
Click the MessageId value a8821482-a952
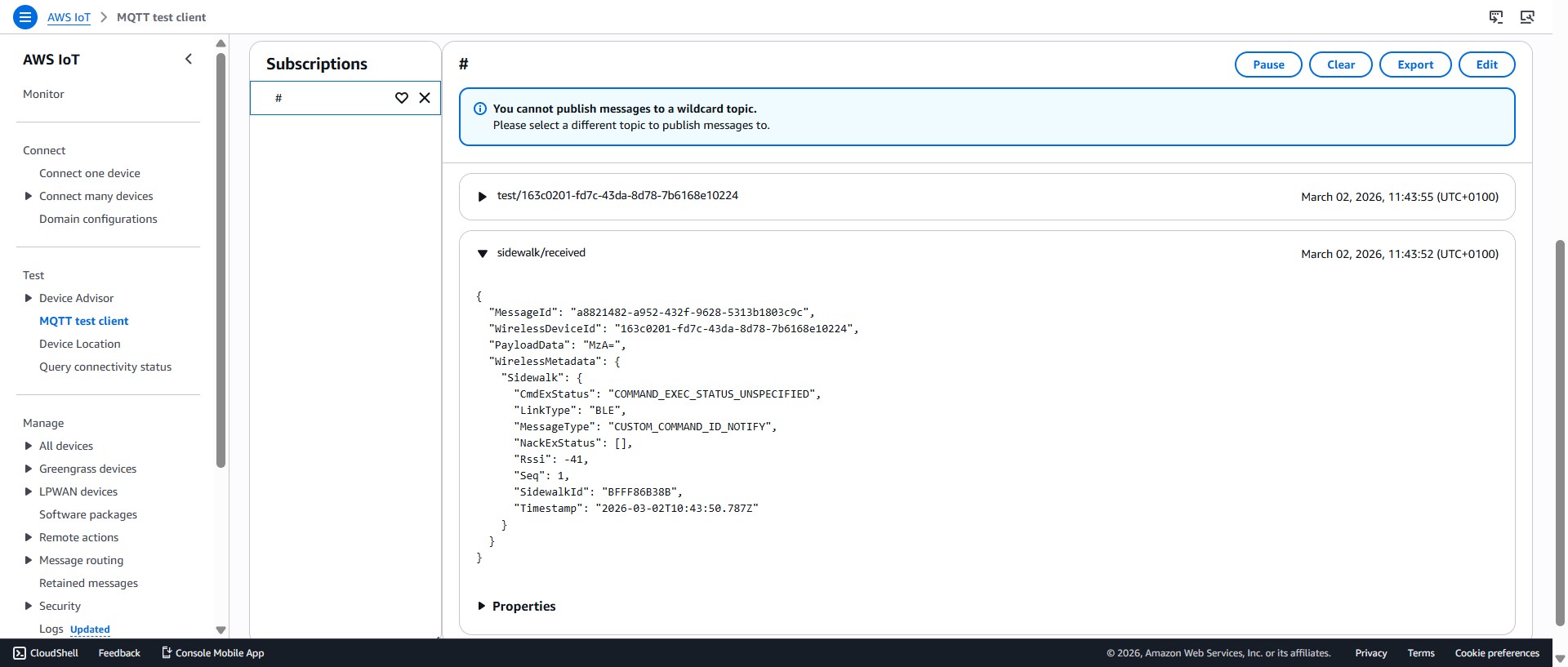tap(689, 312)
